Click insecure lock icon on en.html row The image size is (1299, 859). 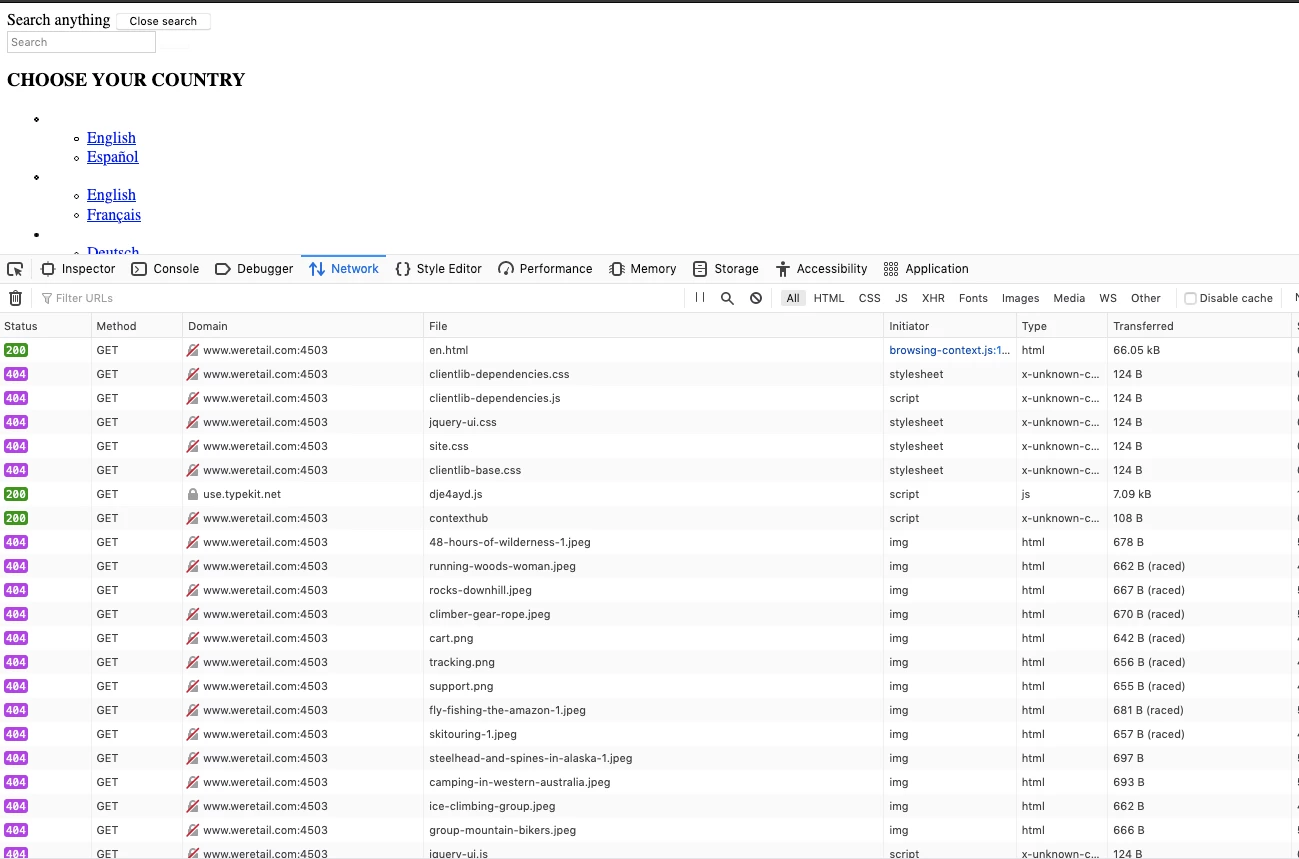[x=193, y=350]
